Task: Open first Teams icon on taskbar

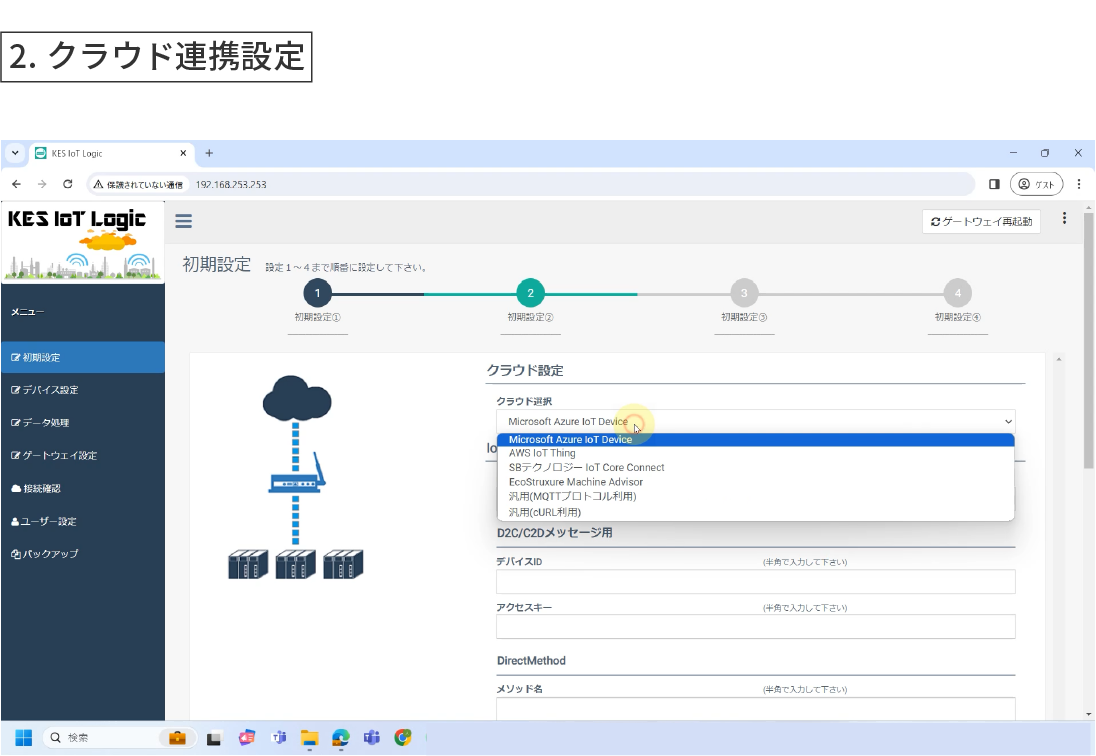Action: coord(278,738)
